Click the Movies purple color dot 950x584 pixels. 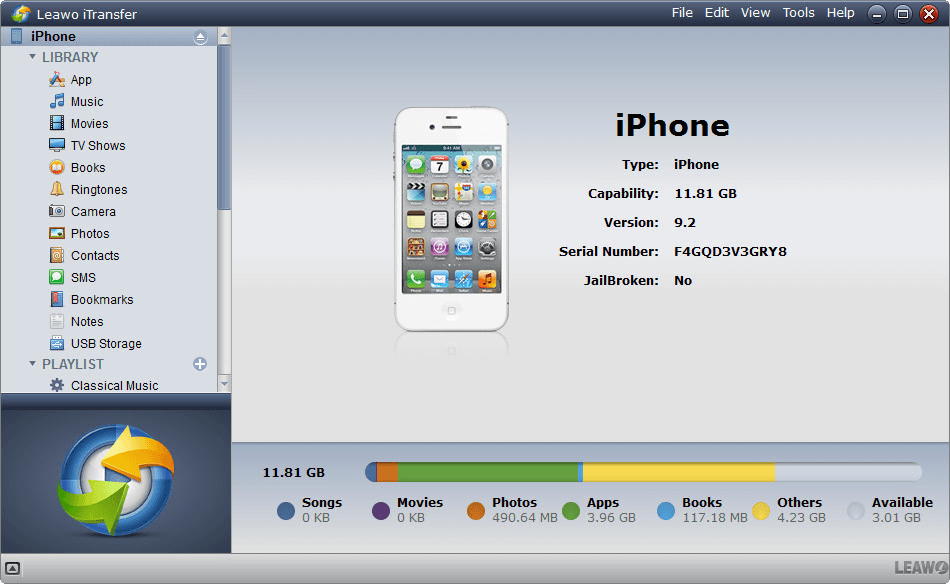point(381,511)
